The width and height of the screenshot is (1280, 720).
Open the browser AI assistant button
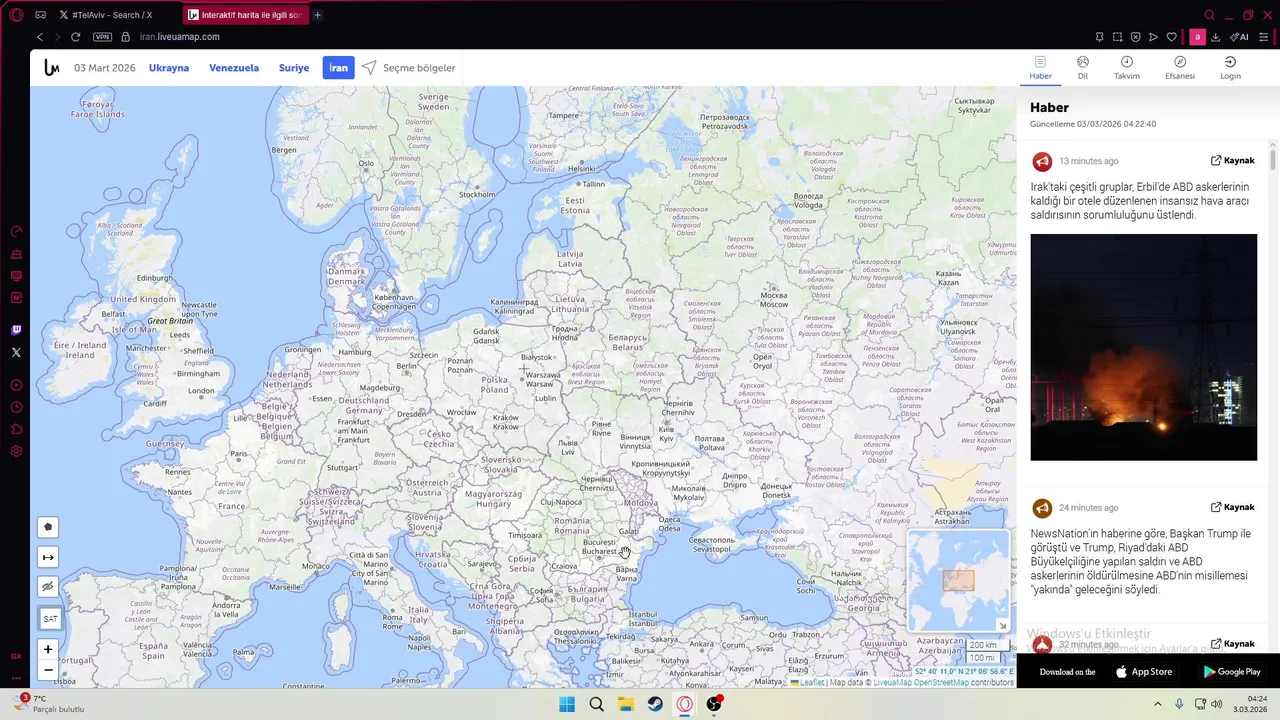point(1239,37)
